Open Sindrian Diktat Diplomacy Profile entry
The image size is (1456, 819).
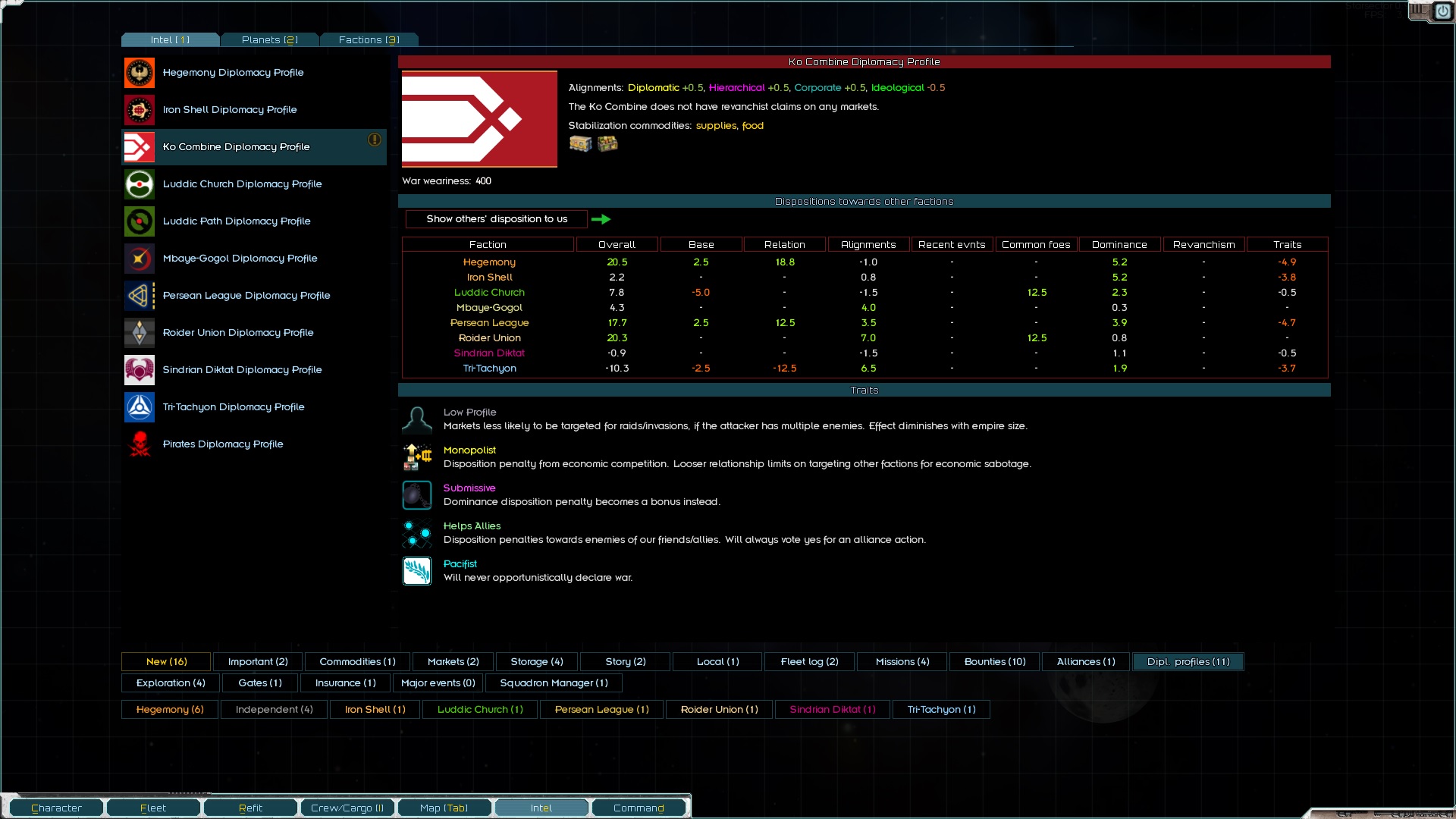[254, 370]
